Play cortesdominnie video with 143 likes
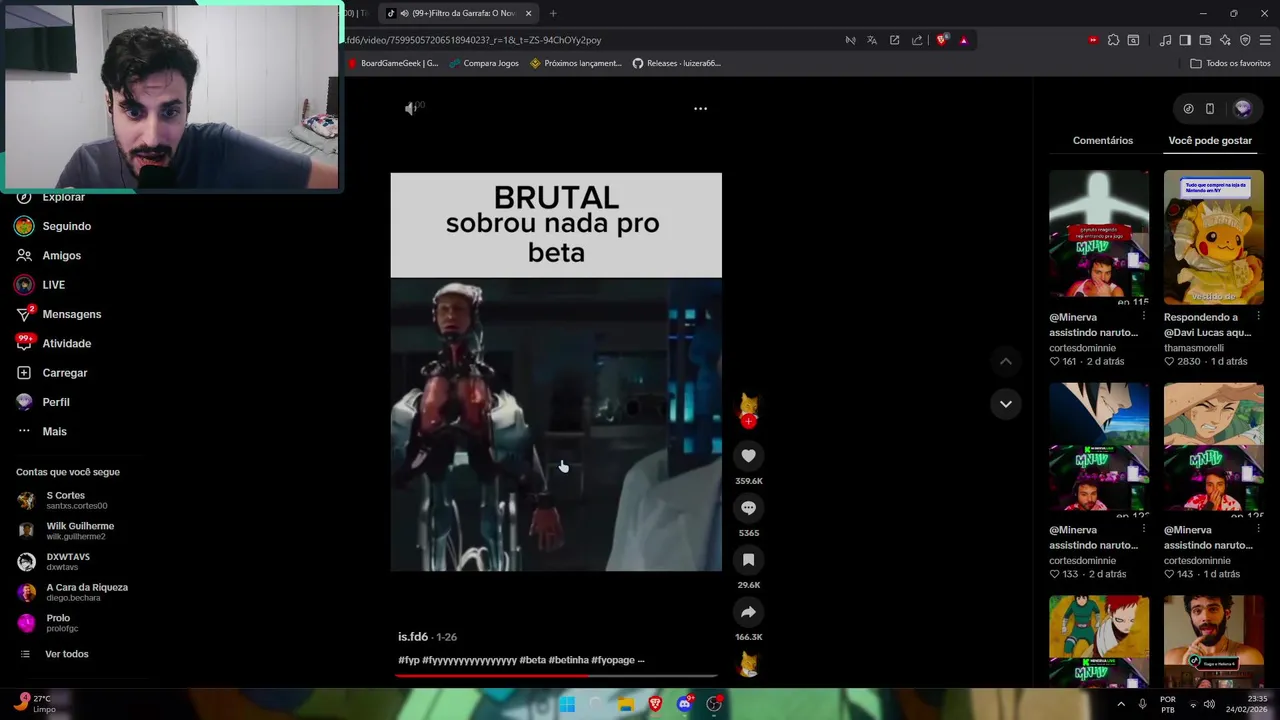This screenshot has width=1280, height=720. tap(1213, 449)
